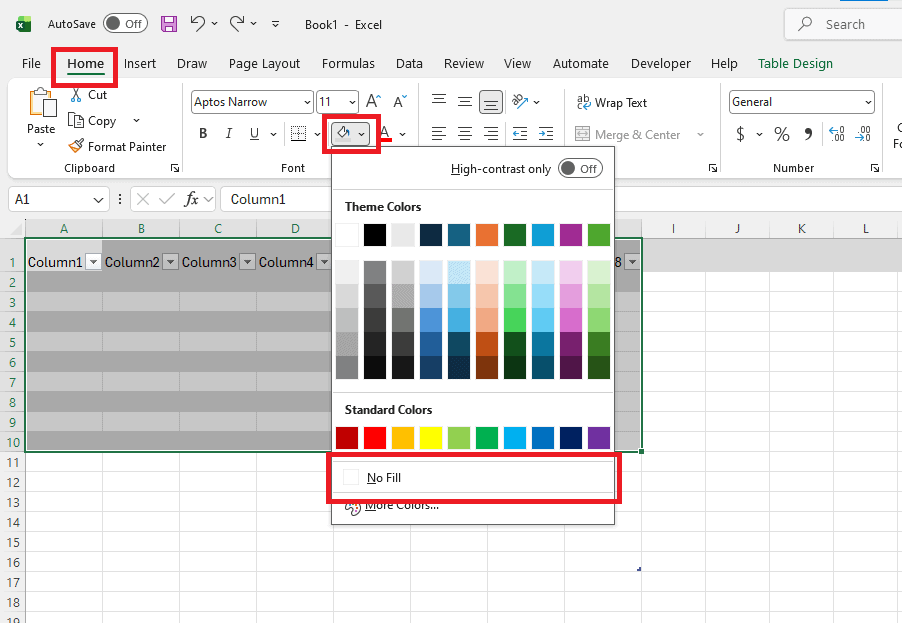Open Number Format General dropdown

(x=868, y=102)
